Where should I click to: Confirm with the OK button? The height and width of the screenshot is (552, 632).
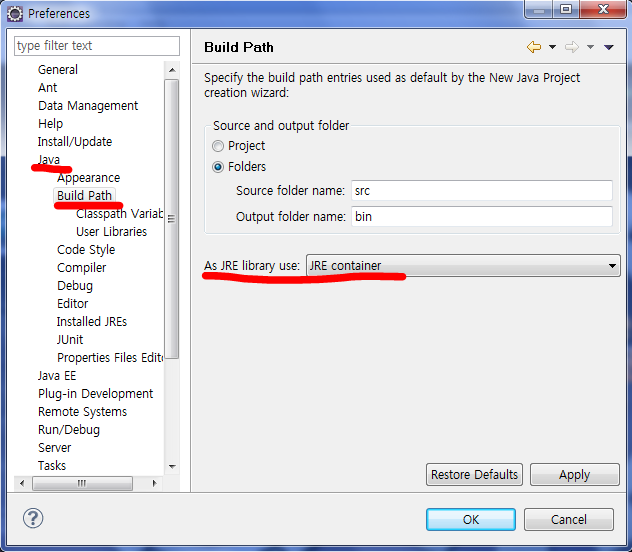[471, 519]
